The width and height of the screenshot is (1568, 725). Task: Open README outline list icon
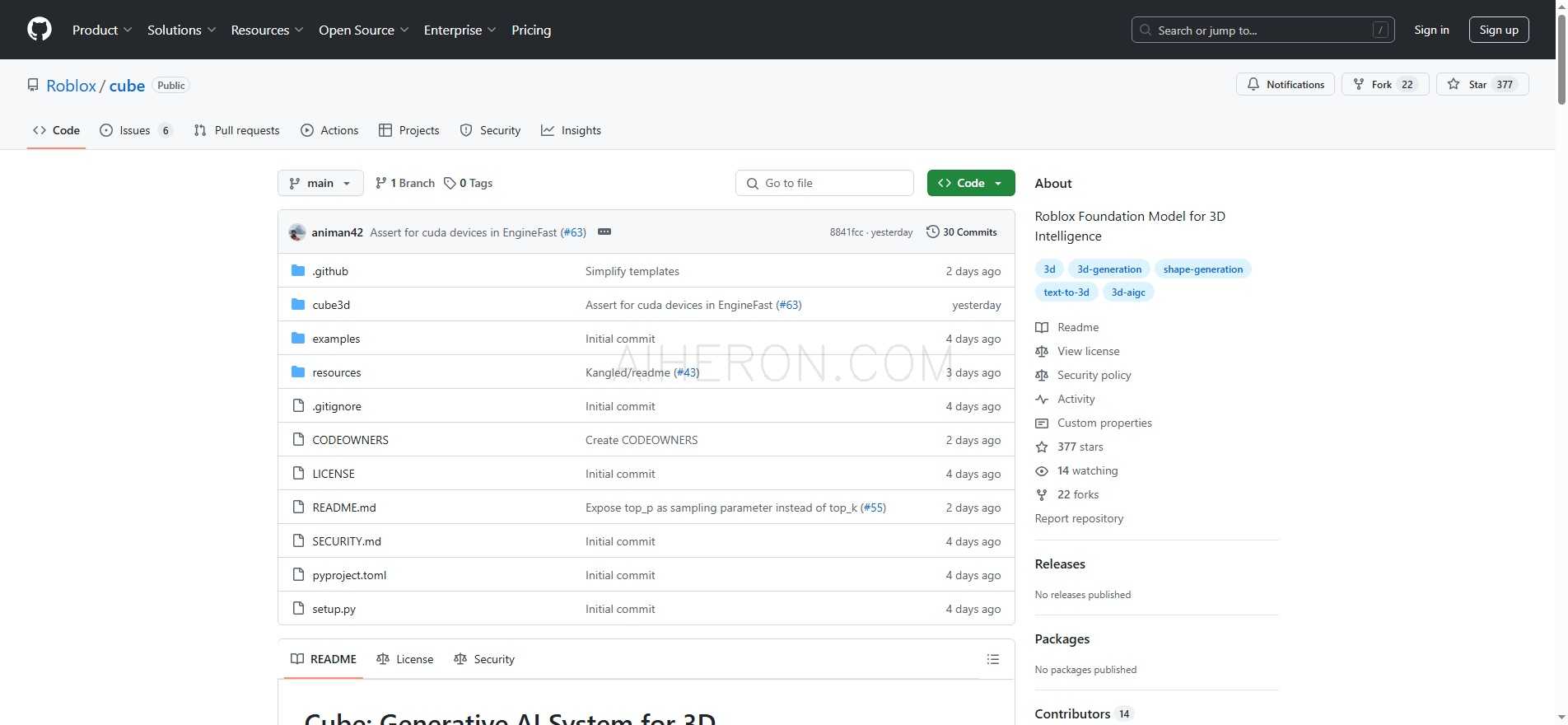pyautogui.click(x=993, y=659)
